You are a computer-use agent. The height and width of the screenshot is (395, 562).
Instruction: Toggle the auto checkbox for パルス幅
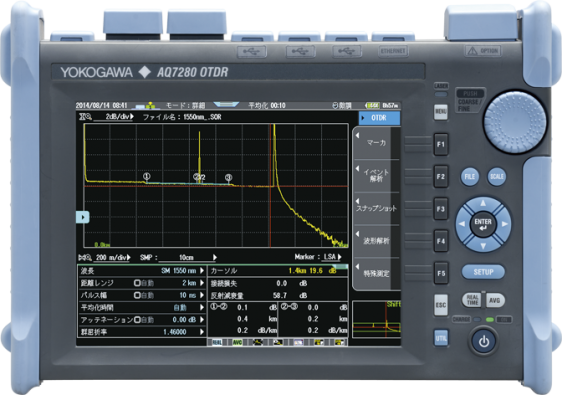(x=137, y=295)
